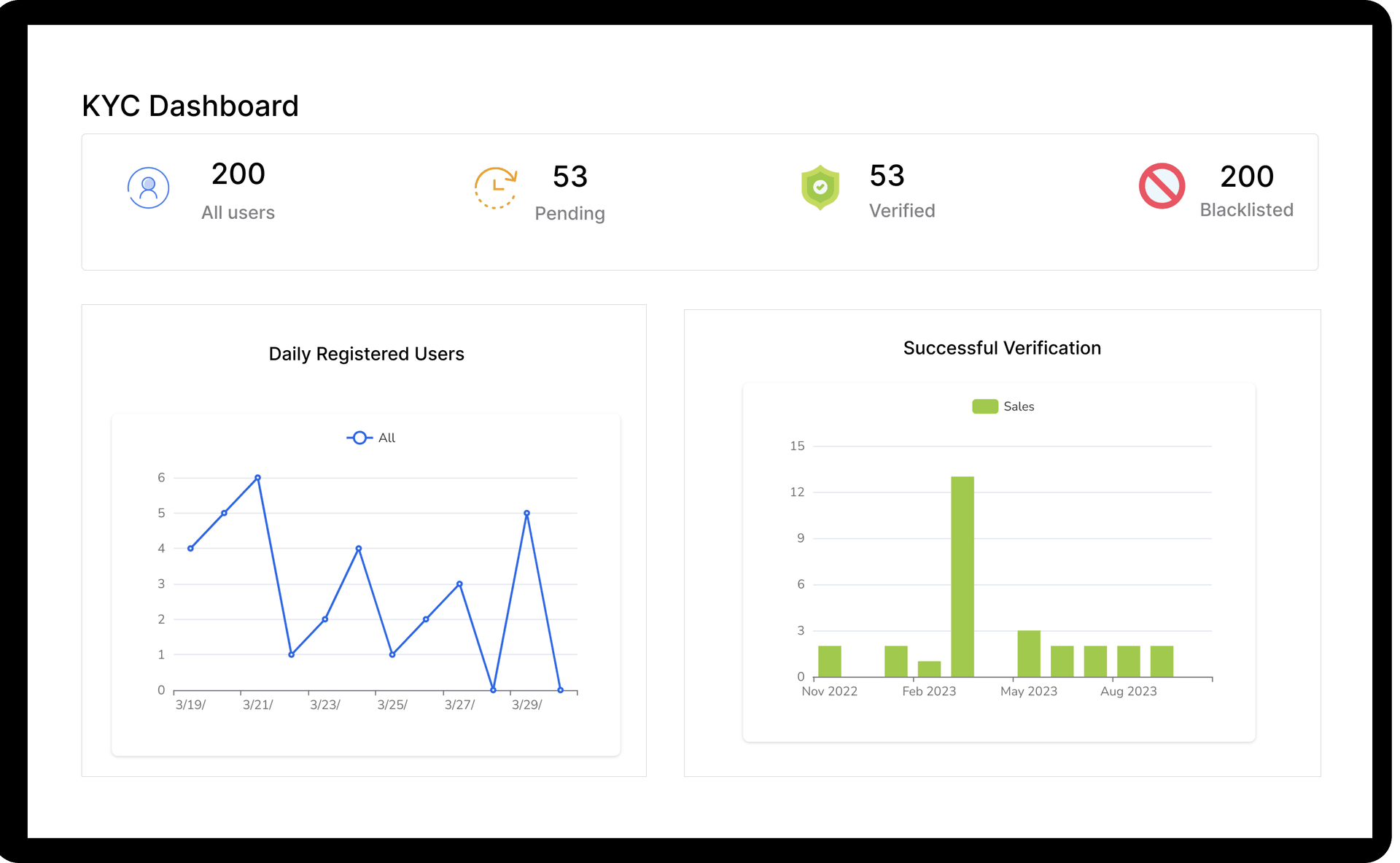Select the Successful Verification chart title
The height and width of the screenshot is (863, 1400).
tap(1002, 348)
